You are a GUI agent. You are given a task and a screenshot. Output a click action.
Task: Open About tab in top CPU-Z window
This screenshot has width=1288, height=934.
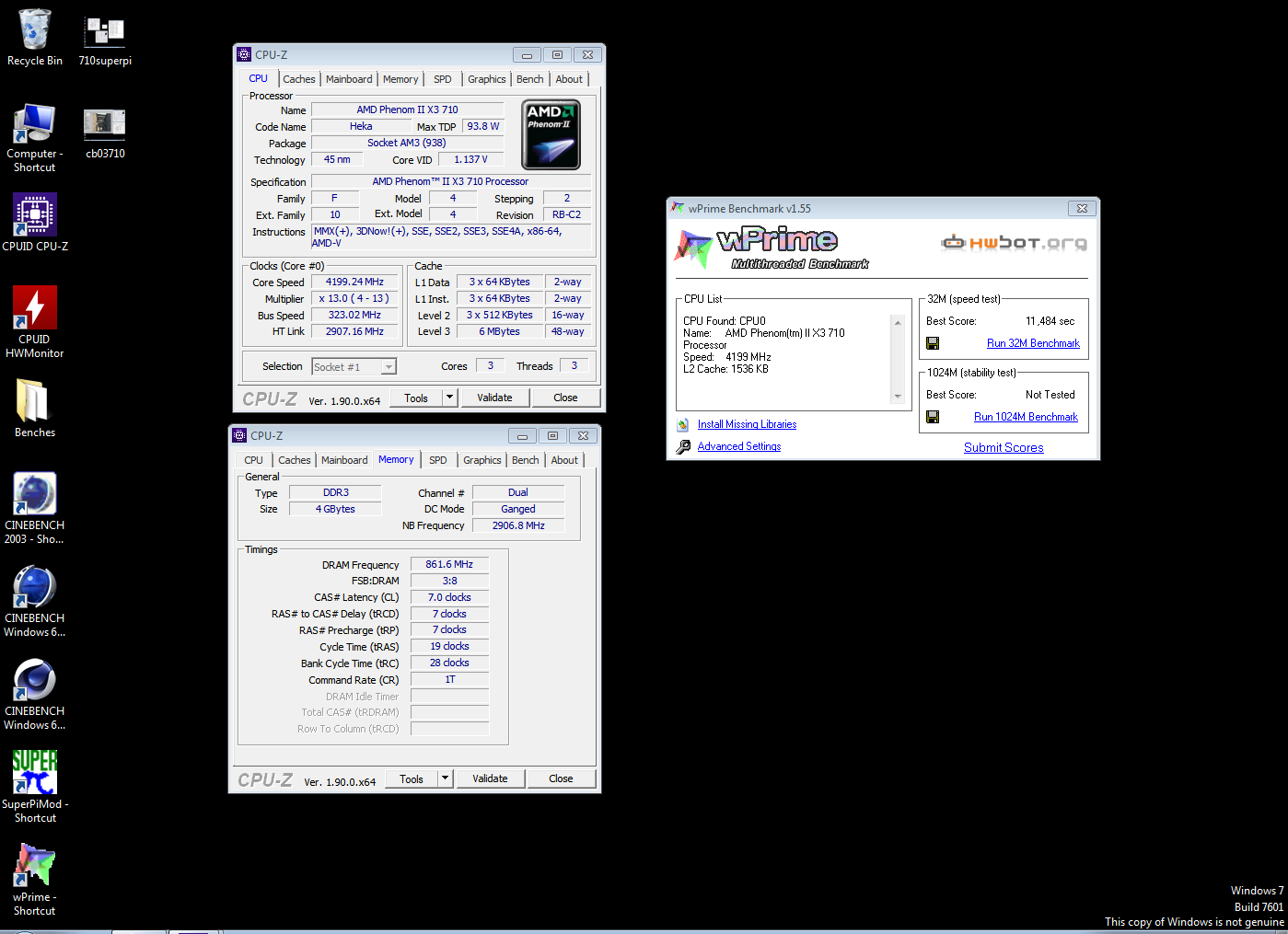pos(569,79)
